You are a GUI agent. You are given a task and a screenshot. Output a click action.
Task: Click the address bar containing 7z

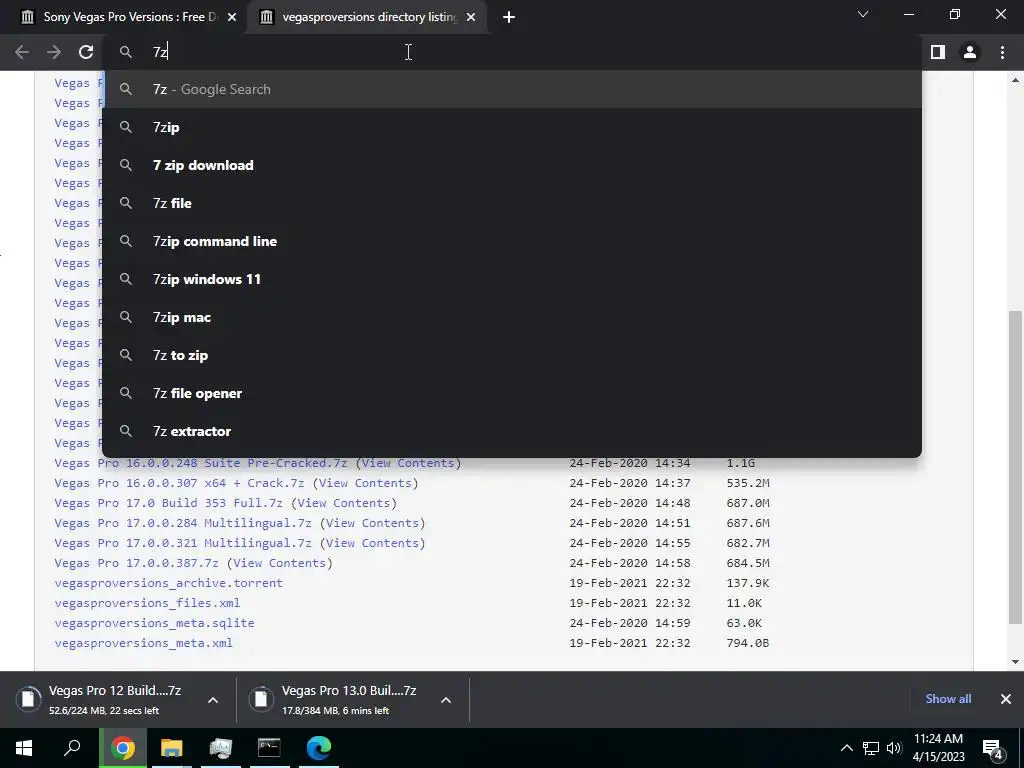point(511,52)
